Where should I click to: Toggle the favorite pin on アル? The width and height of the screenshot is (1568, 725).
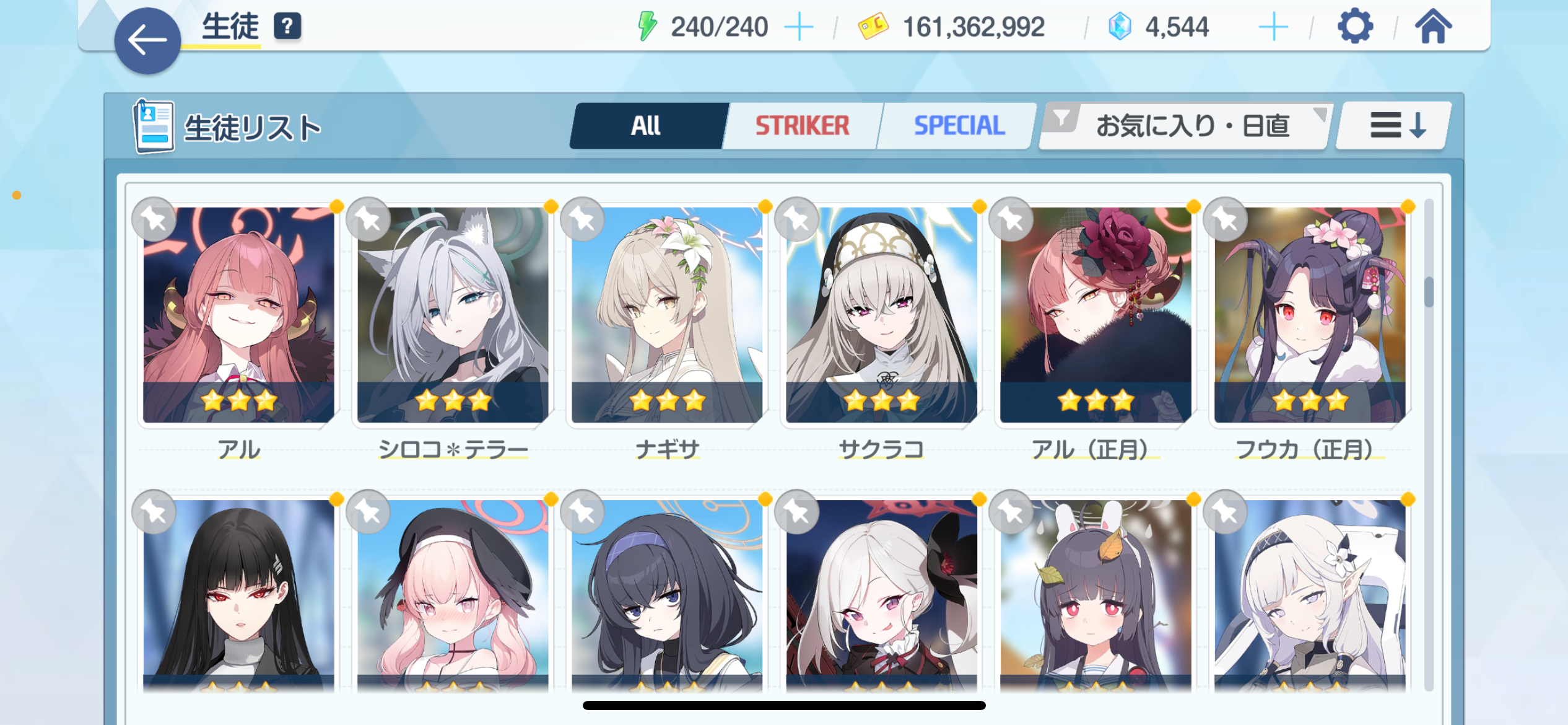point(154,219)
